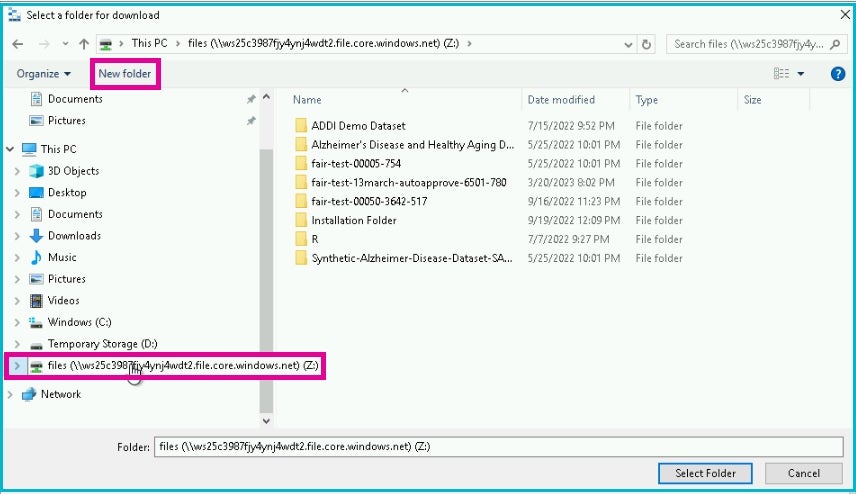The width and height of the screenshot is (856, 494).
Task: Sort by Date modified column header
Action: coord(561,100)
